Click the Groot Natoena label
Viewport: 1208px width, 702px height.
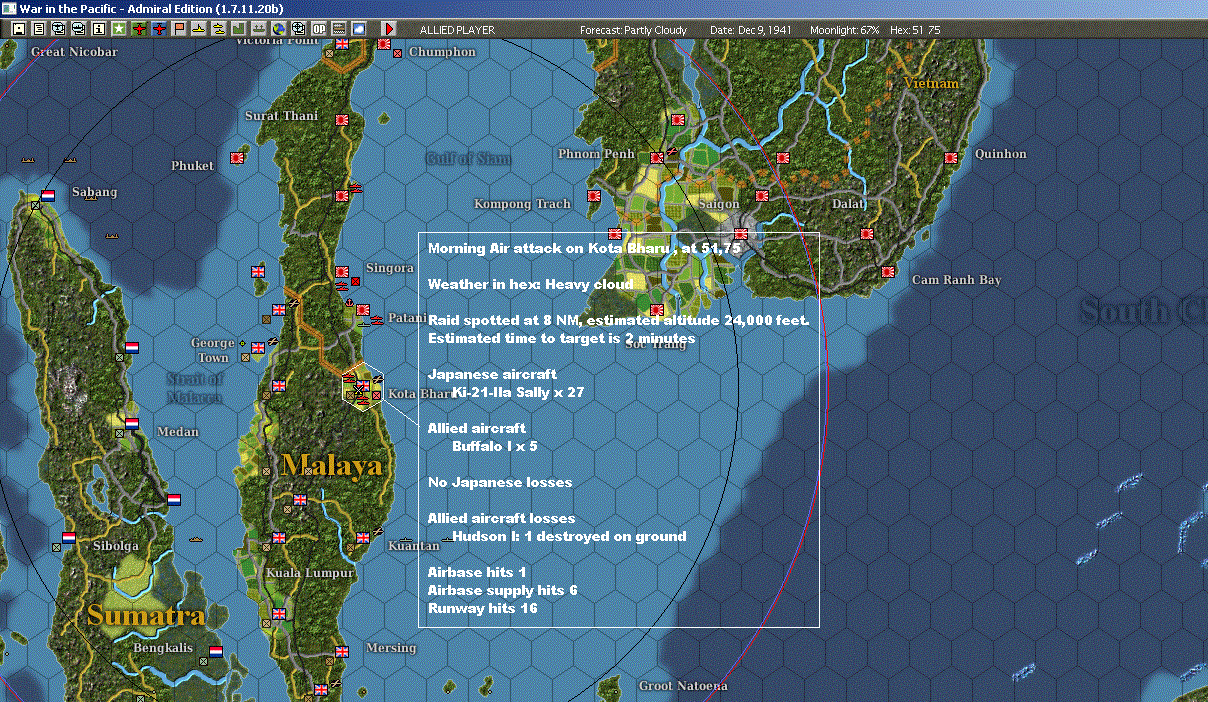coord(683,686)
